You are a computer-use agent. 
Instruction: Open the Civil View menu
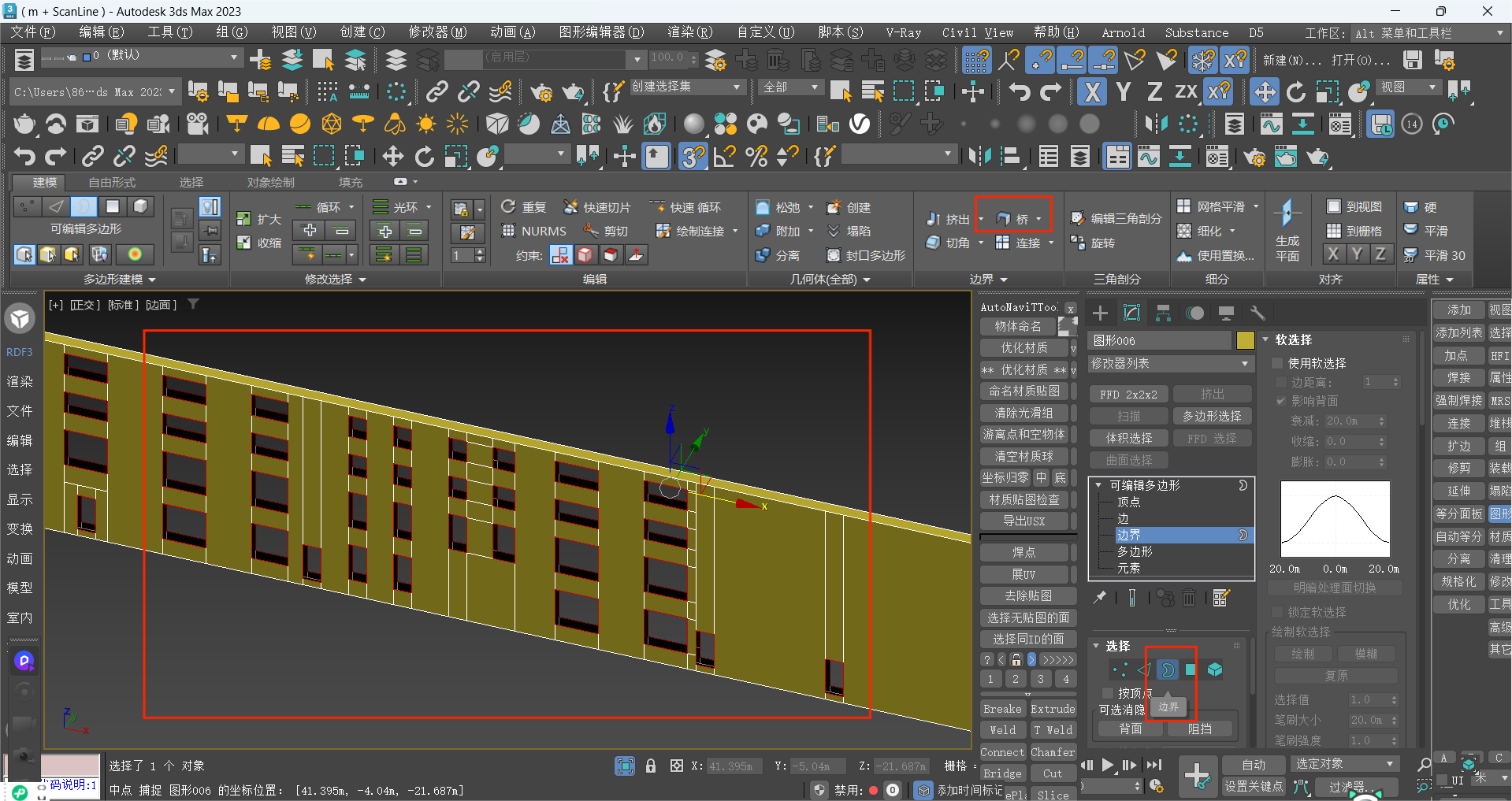pyautogui.click(x=977, y=32)
